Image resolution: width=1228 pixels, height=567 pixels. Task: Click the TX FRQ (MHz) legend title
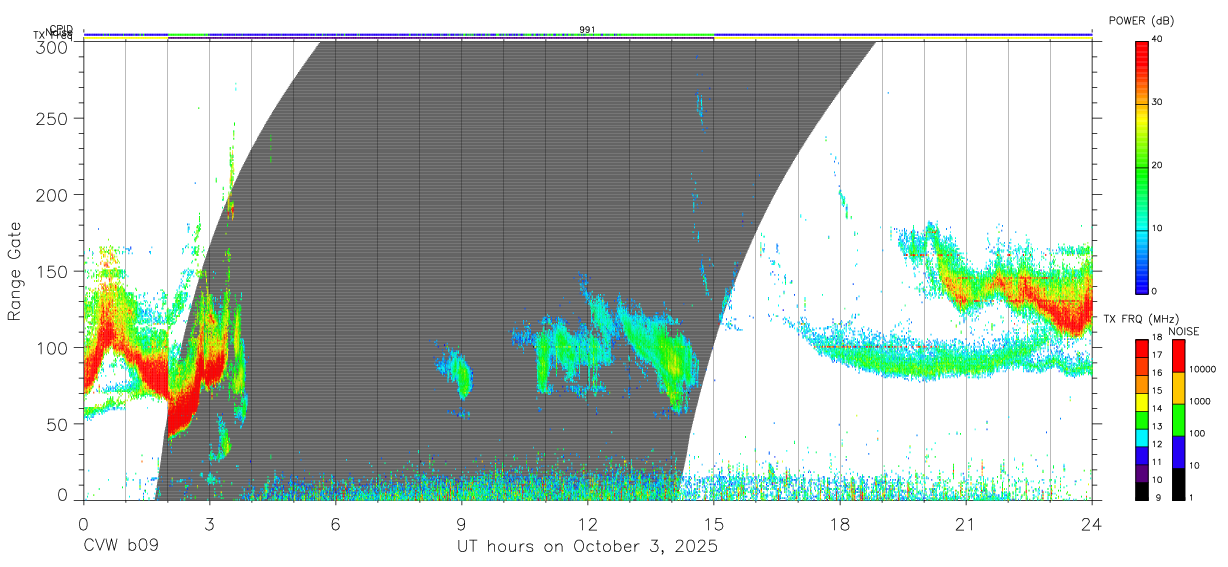tap(1141, 319)
